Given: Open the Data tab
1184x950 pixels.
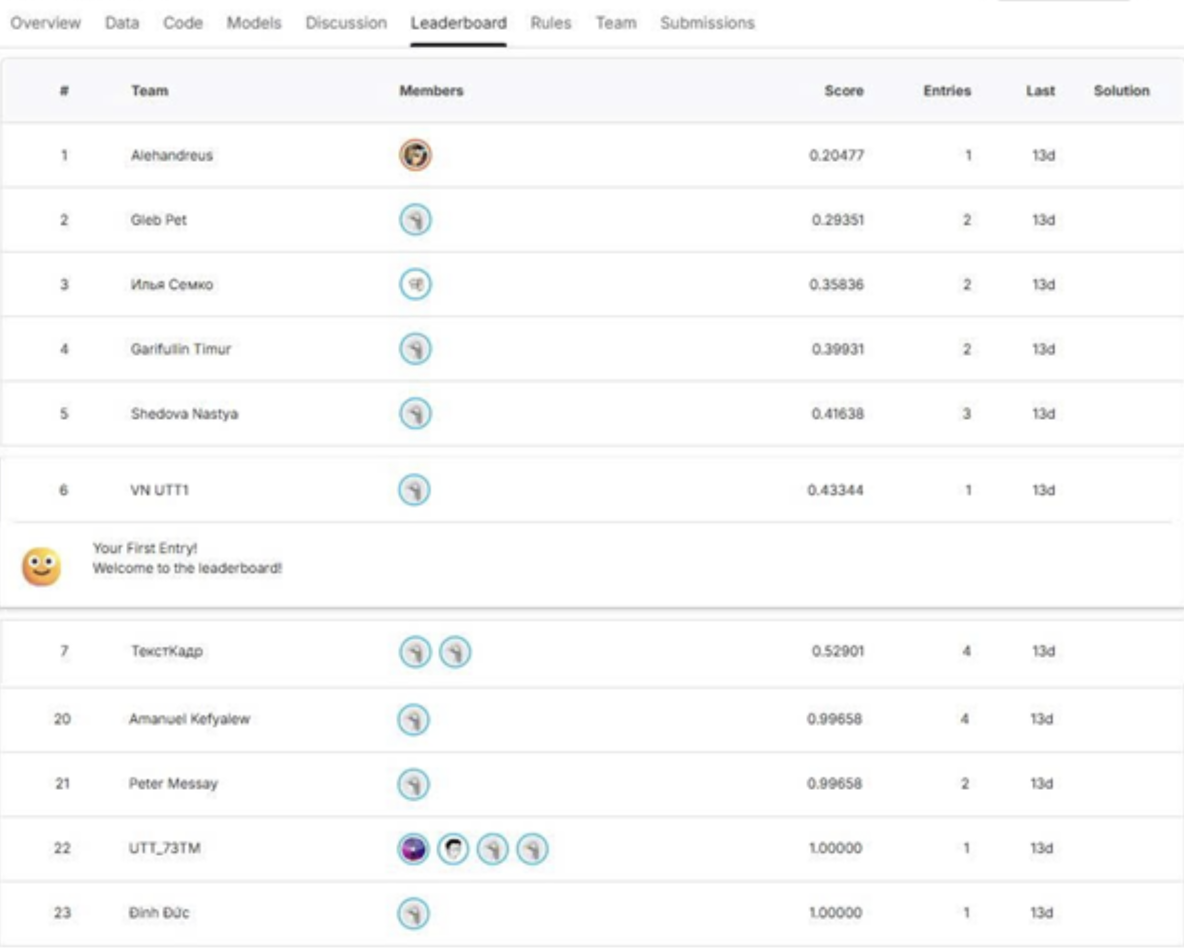Looking at the screenshot, I should click(x=122, y=23).
